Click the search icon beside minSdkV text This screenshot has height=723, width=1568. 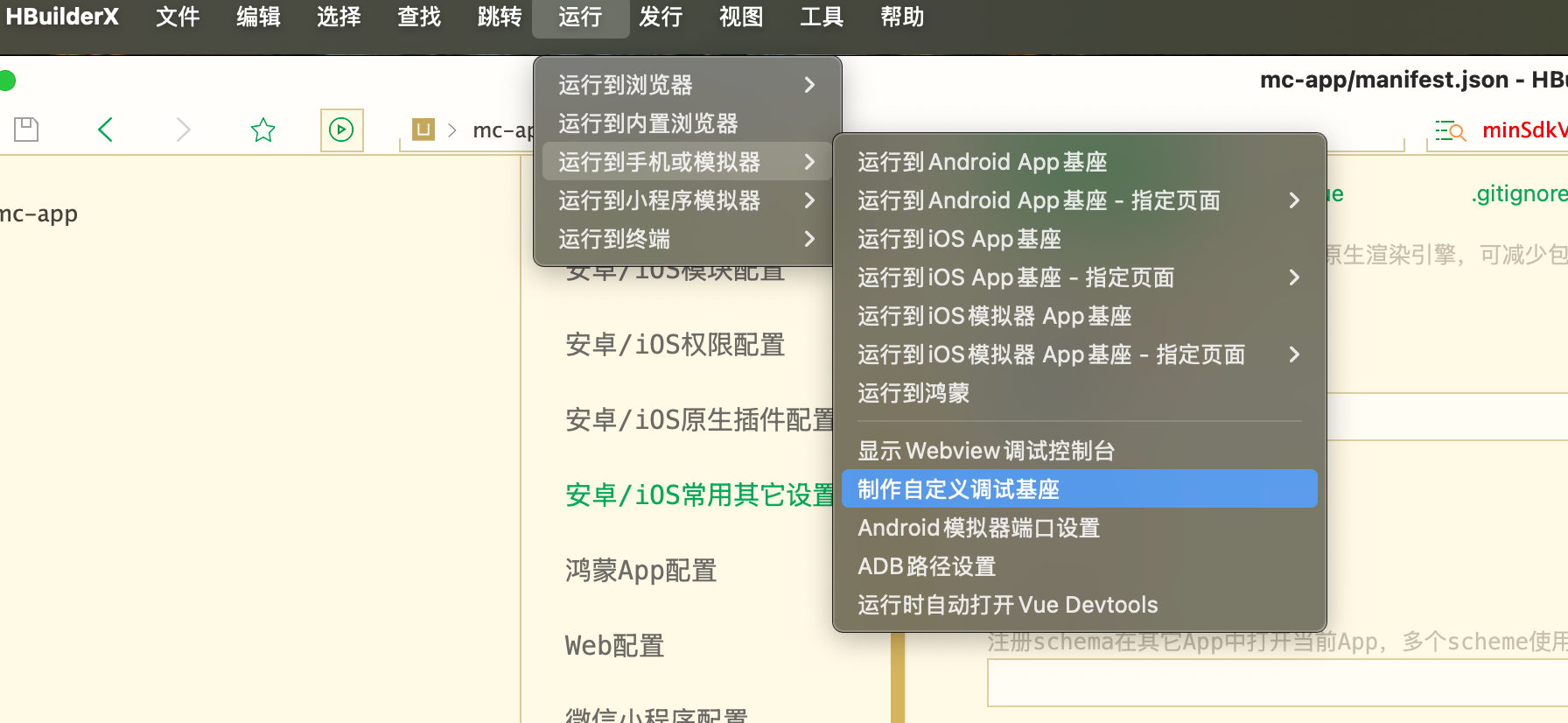(x=1451, y=130)
